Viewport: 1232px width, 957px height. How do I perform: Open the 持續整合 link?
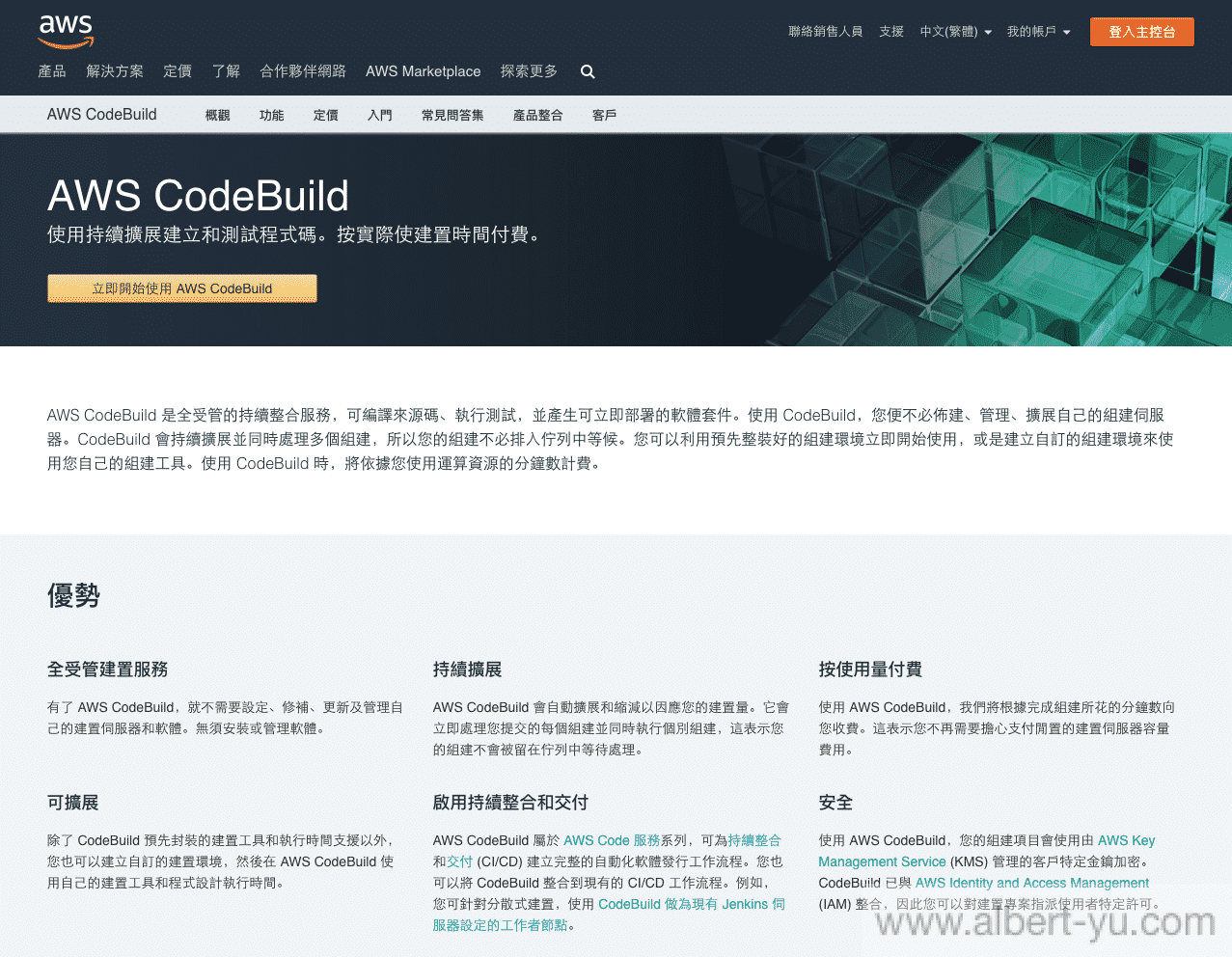tap(754, 840)
